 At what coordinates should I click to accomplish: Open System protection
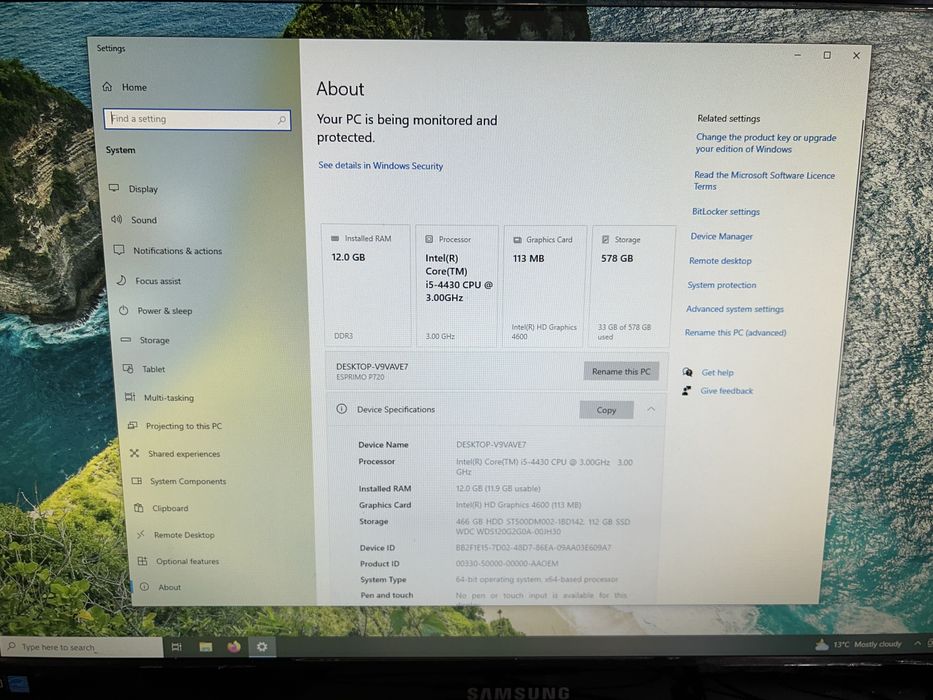(722, 285)
